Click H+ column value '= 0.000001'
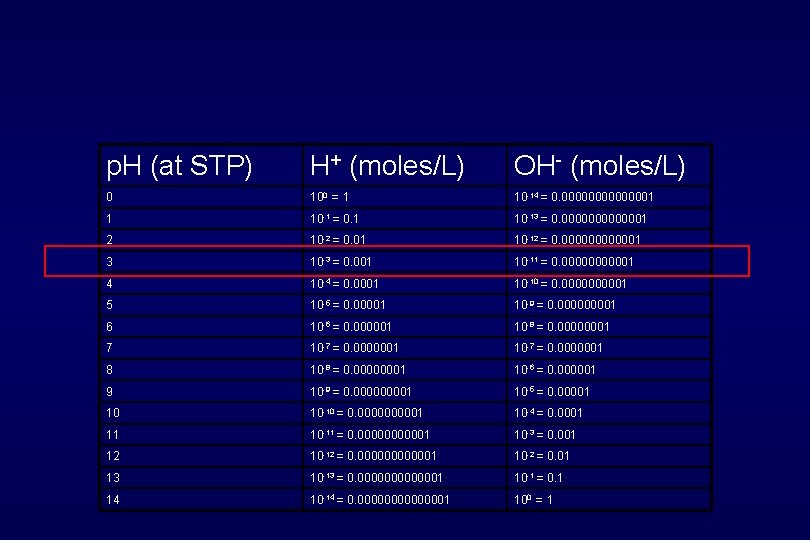Screen dimensions: 810x540 pyautogui.click(x=351, y=327)
